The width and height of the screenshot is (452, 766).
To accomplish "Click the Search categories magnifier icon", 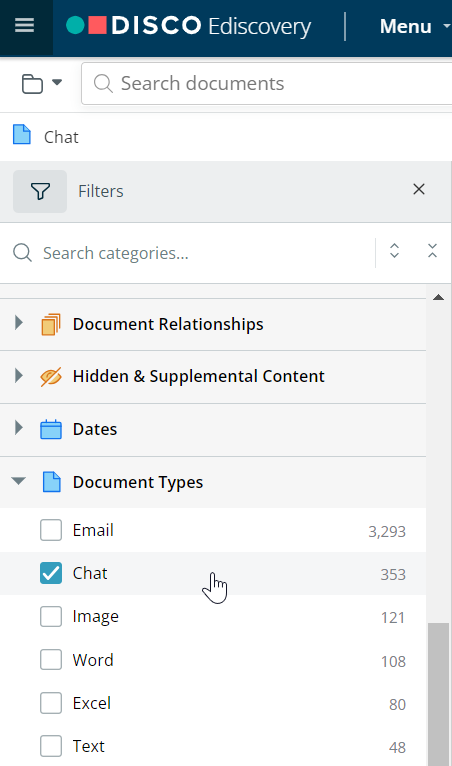I will pyautogui.click(x=22, y=253).
